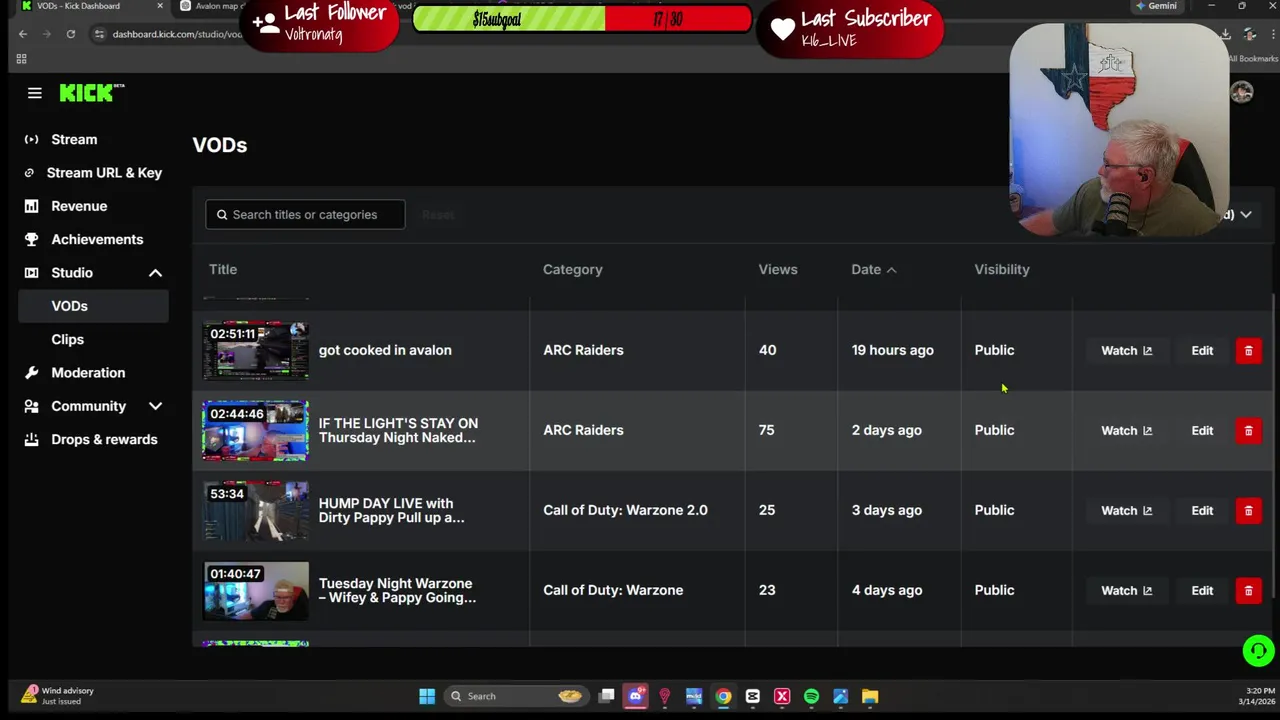Screen dimensions: 1280x720
Task: Open Task View from the taskbar
Action: pos(606,696)
